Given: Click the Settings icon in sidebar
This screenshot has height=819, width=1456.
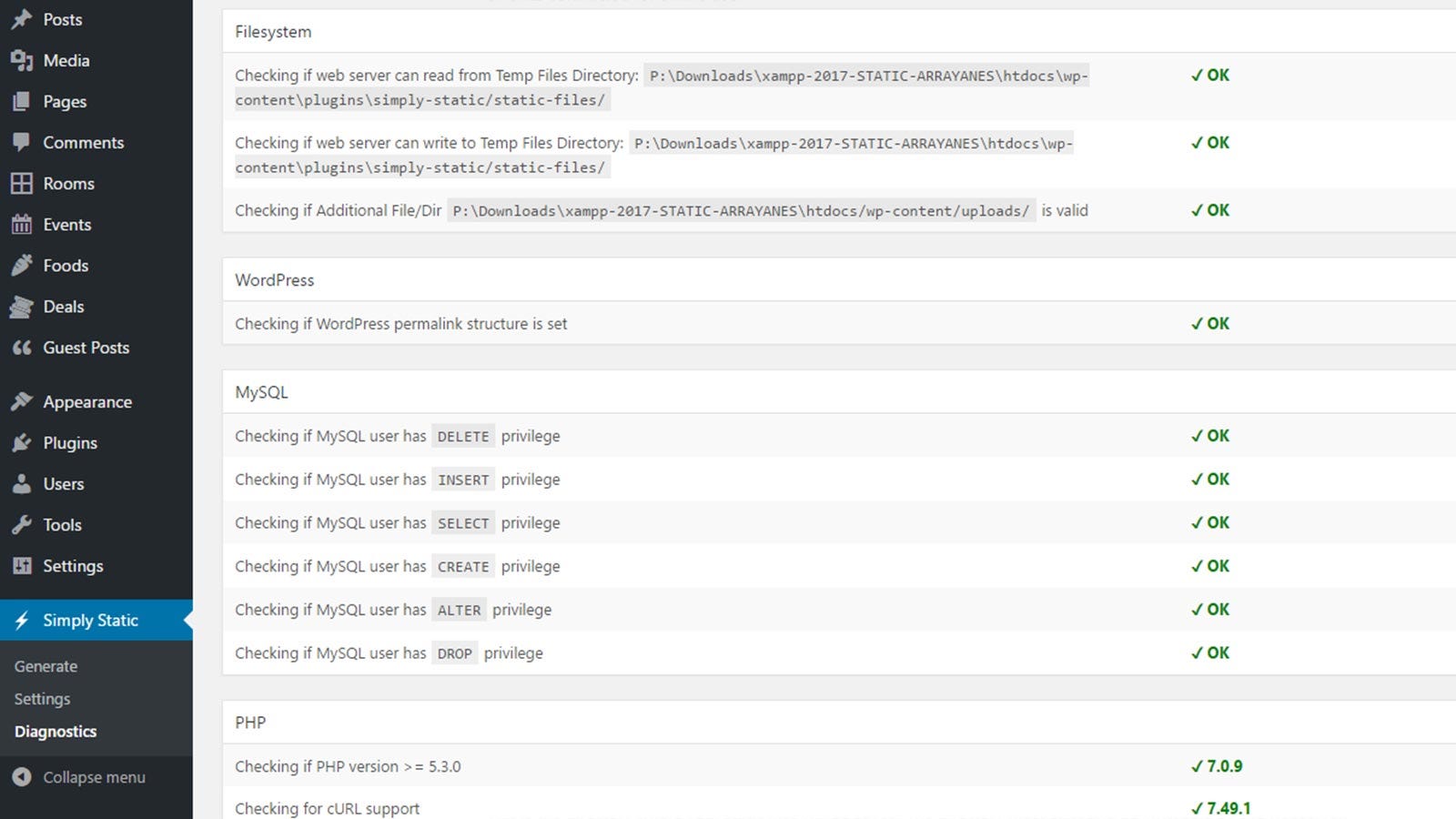Looking at the screenshot, I should 22,565.
